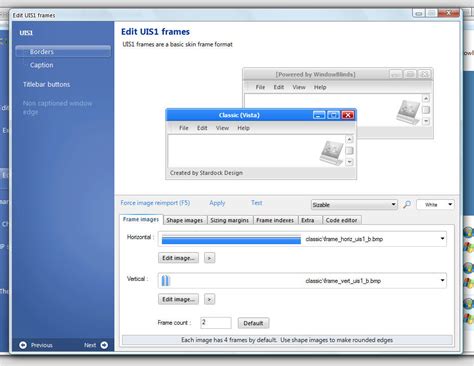The height and width of the screenshot is (366, 474).
Task: Click the red close icon on Classic preview
Action: click(348, 115)
